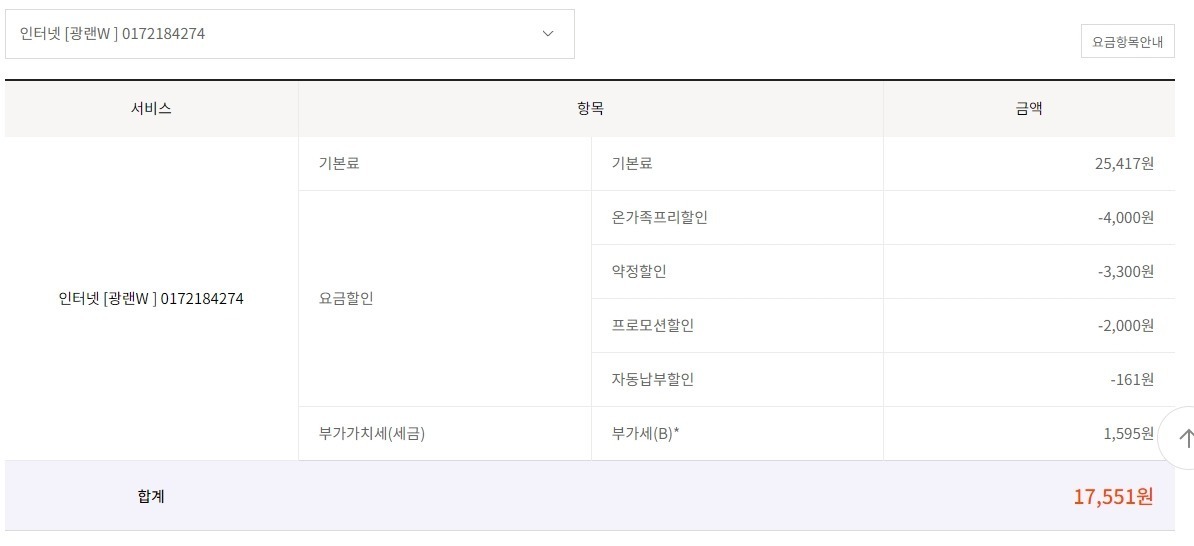Screen dimensions: 1194x546
Task: Click the 약정할인 row label
Action: point(639,271)
